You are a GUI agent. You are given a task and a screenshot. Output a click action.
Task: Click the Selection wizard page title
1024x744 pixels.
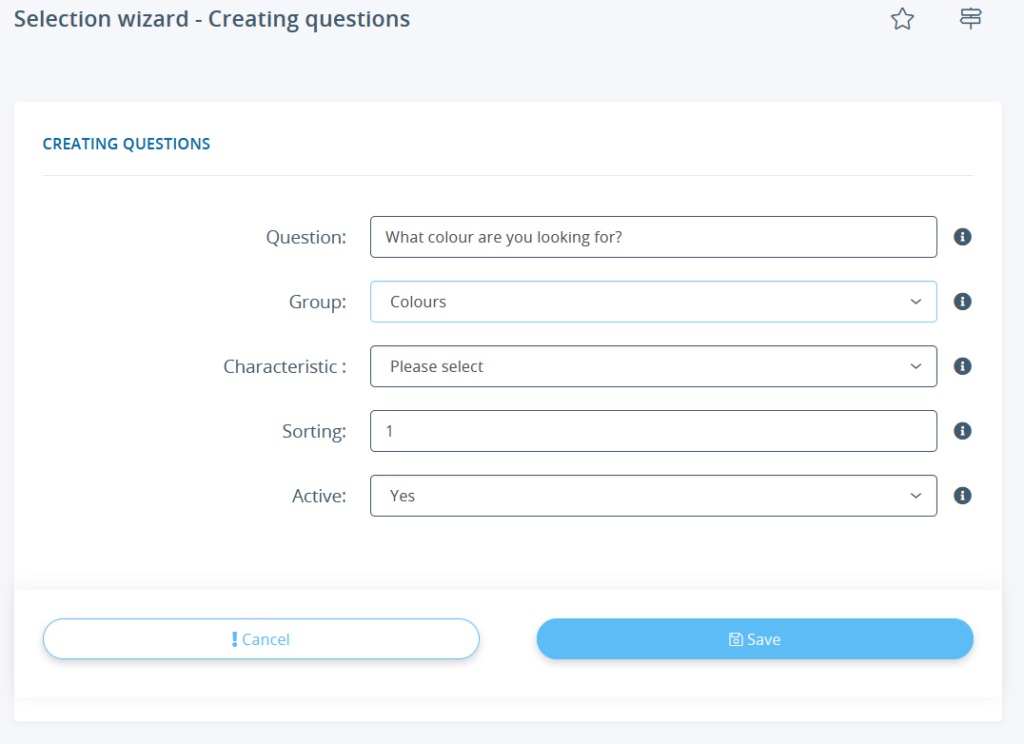click(x=211, y=18)
